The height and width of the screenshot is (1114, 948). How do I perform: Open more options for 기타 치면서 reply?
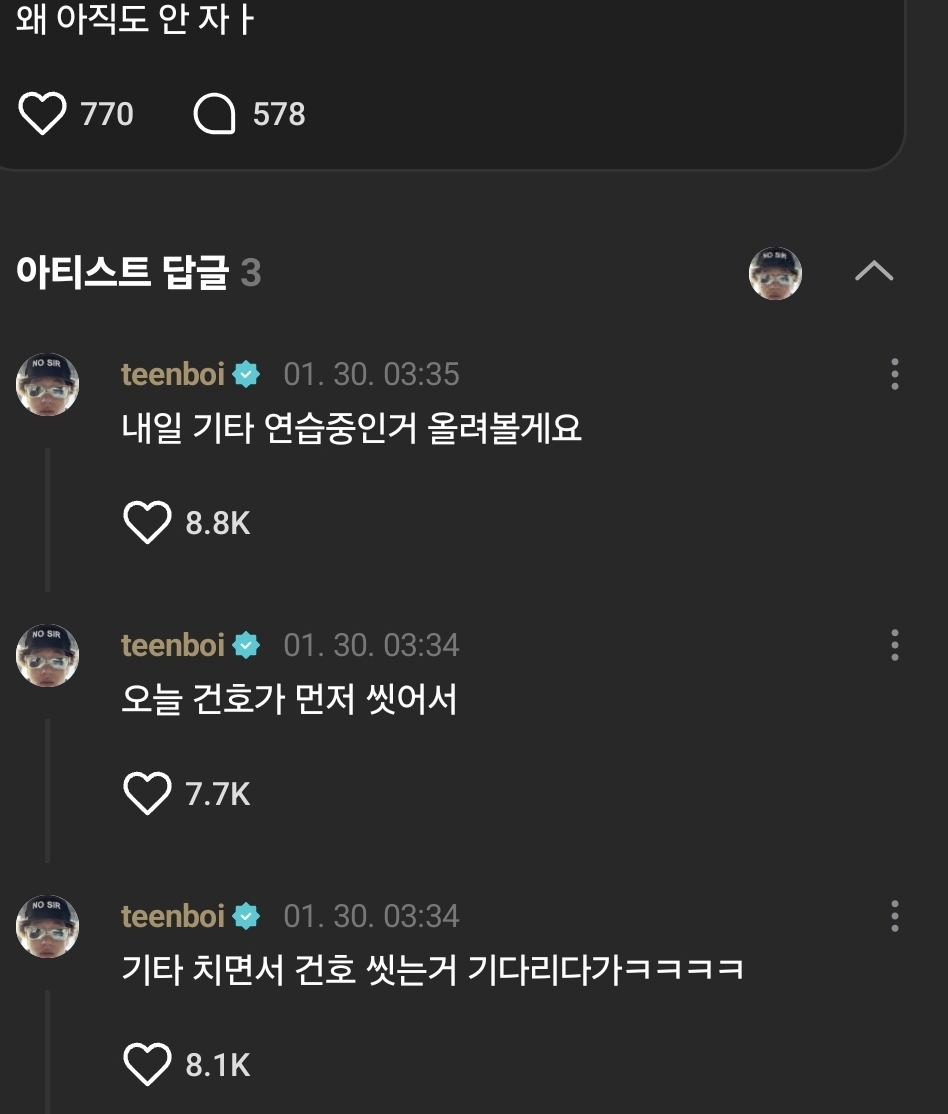click(895, 916)
